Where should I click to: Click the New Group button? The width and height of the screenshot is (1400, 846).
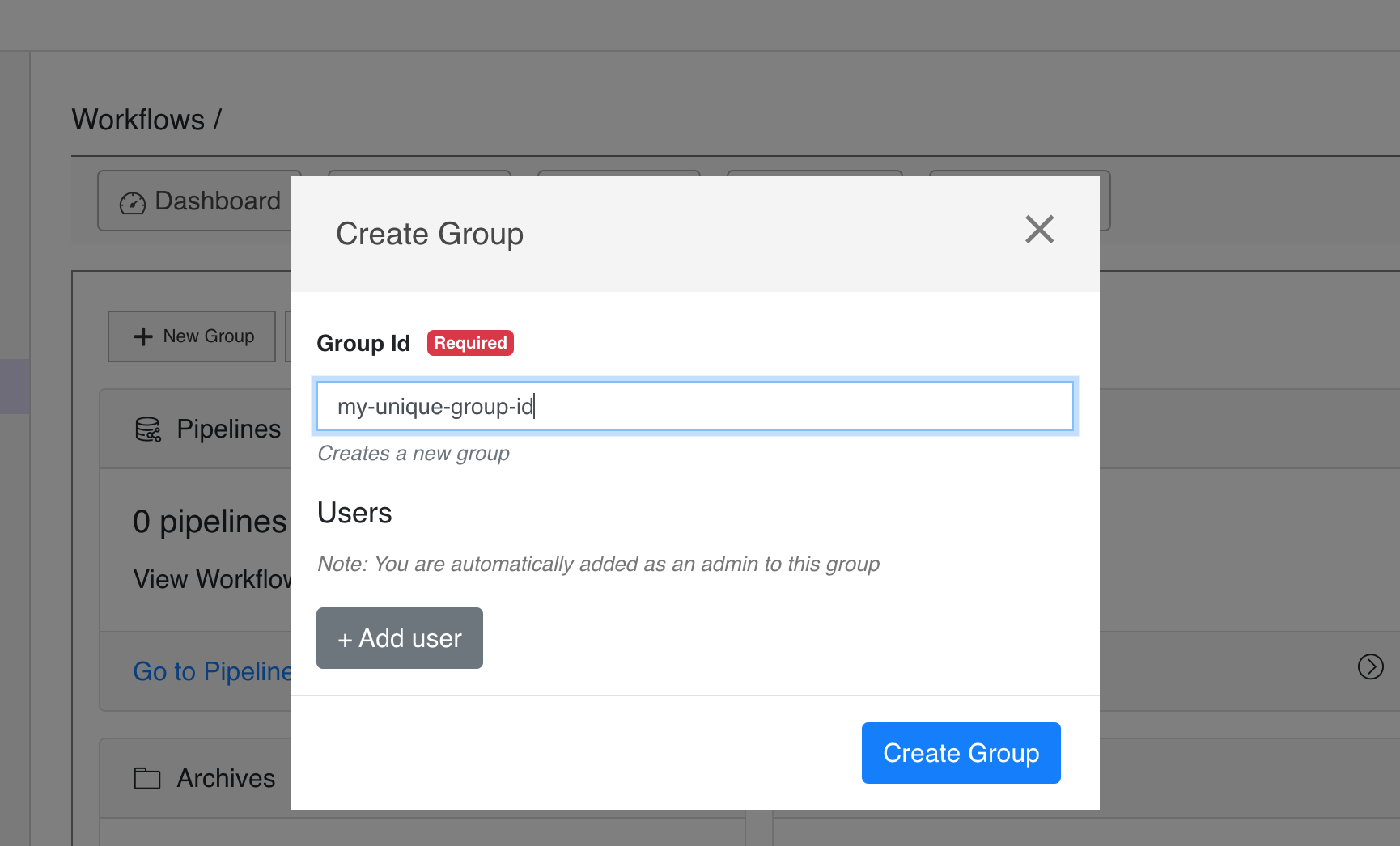pyautogui.click(x=192, y=336)
